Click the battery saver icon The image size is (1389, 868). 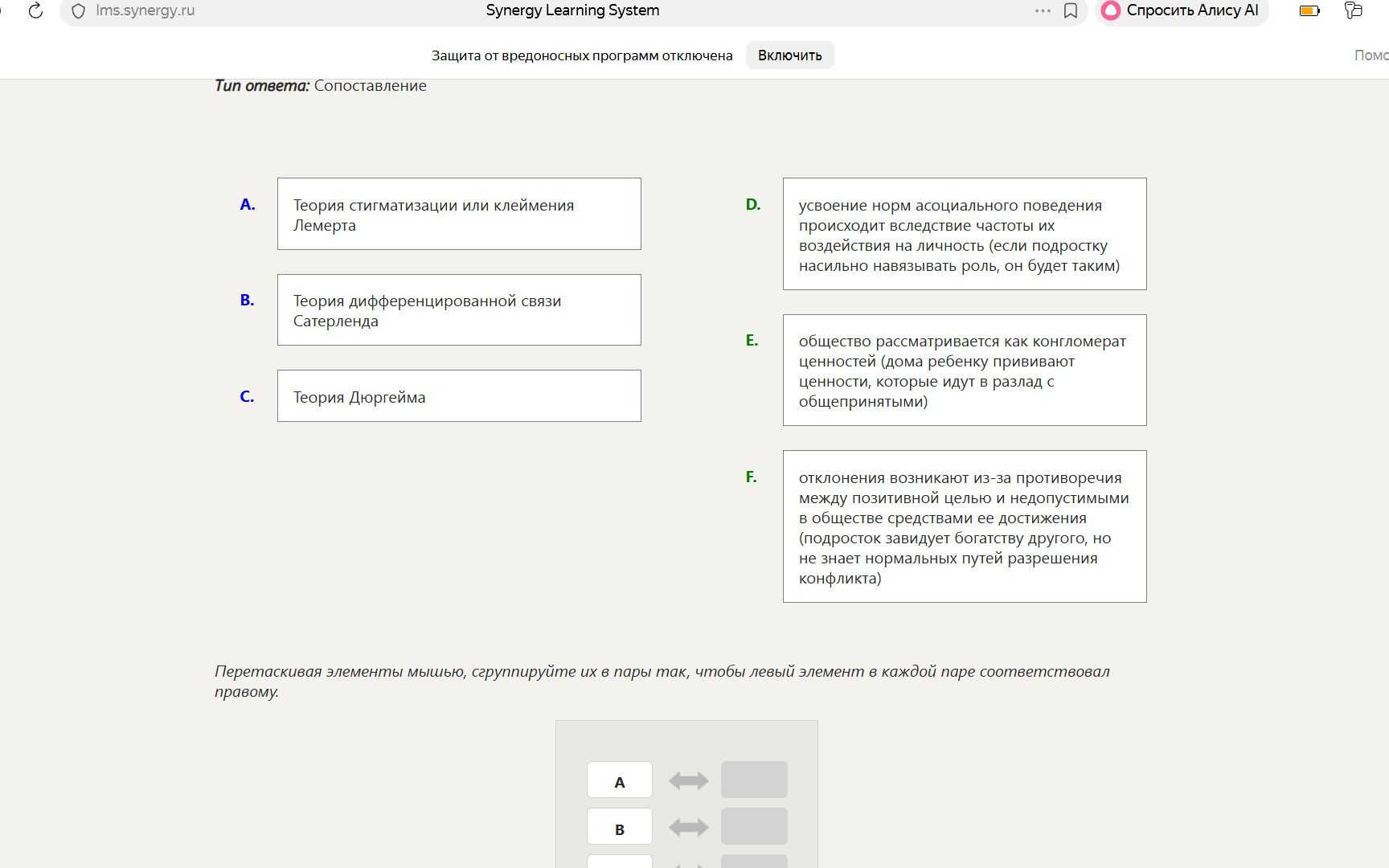tap(1309, 10)
